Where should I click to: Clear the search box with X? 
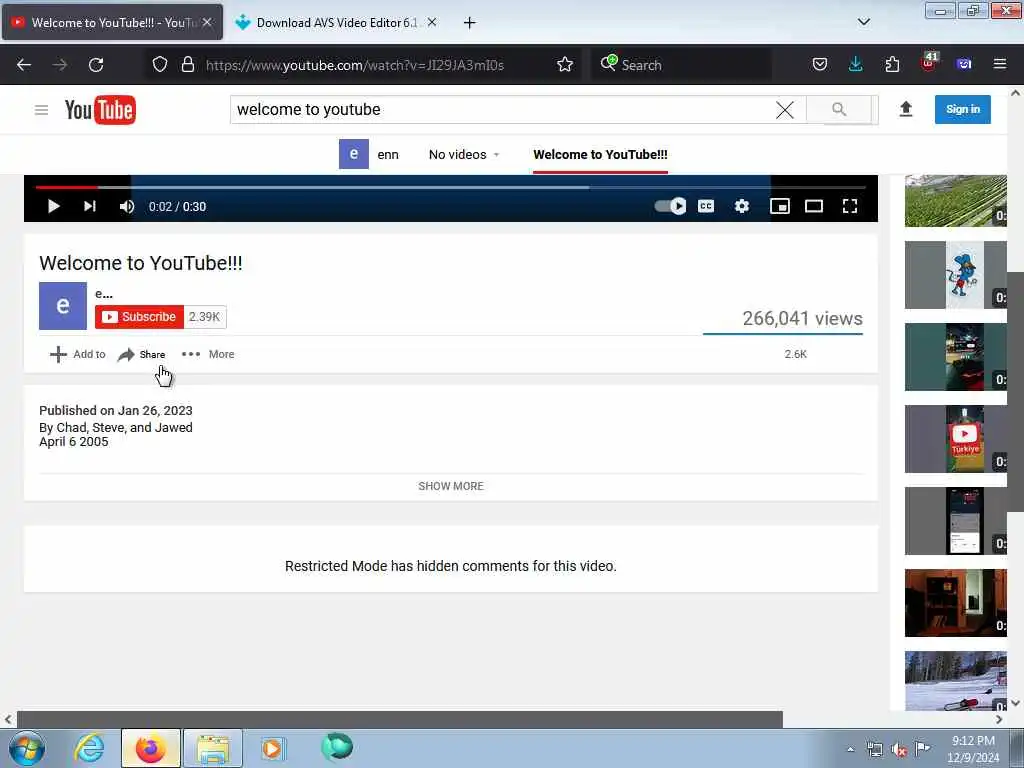(785, 110)
